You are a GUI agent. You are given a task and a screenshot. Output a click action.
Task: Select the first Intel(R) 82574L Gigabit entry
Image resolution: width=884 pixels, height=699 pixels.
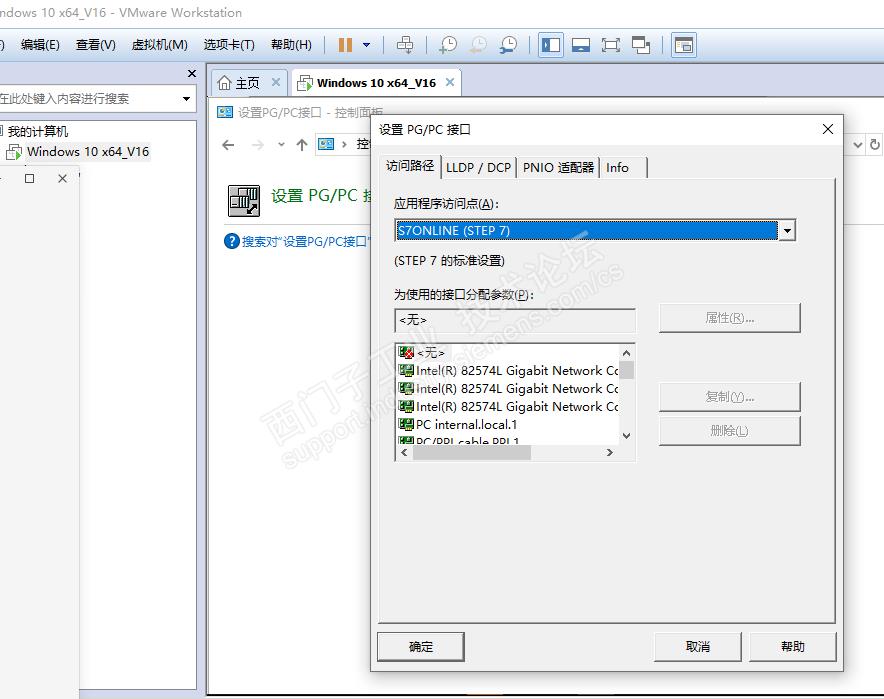tap(508, 370)
